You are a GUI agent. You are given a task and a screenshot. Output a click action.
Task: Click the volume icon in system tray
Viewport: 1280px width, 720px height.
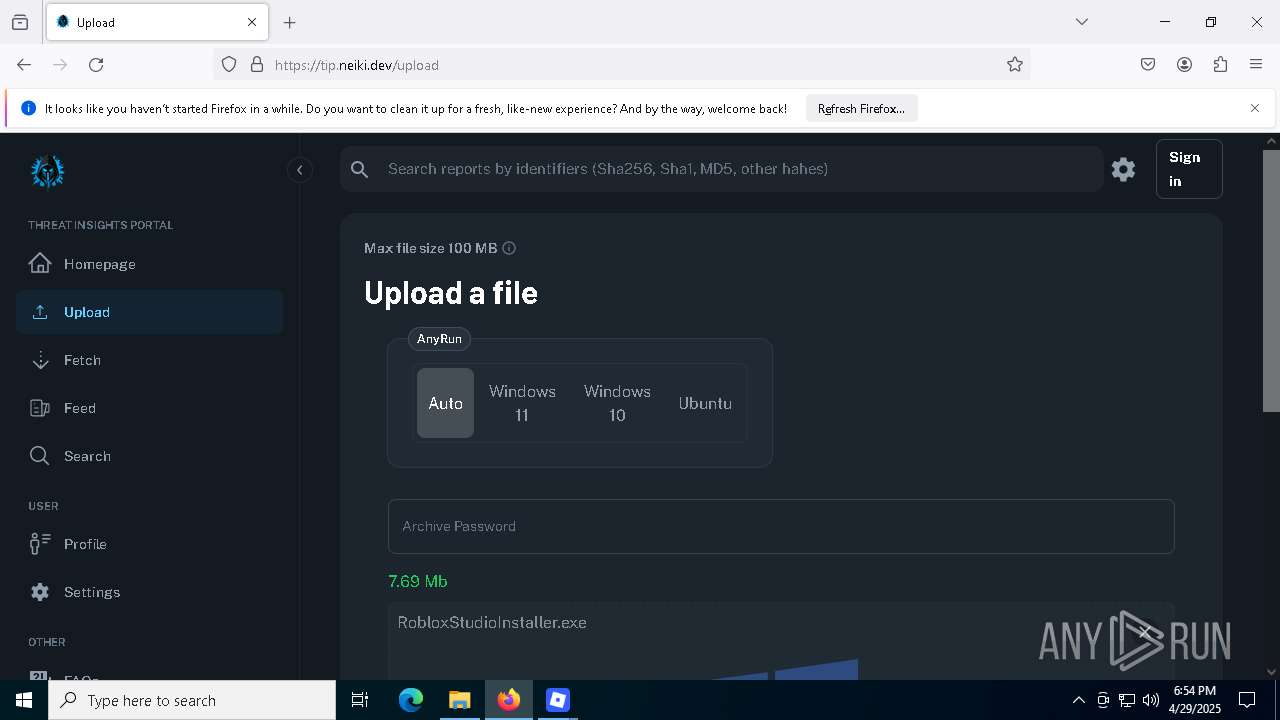tap(1151, 700)
